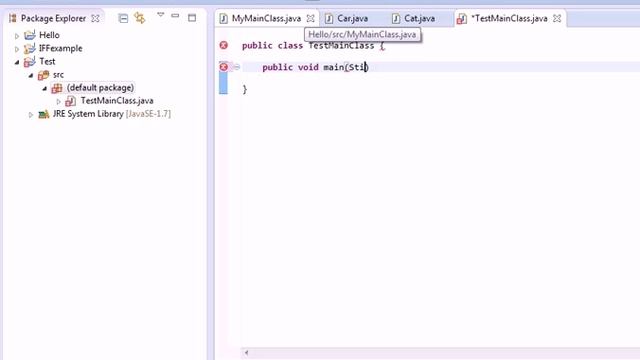Open Package Explorer View Menu arrow
The width and height of the screenshot is (640, 360).
click(160, 15)
